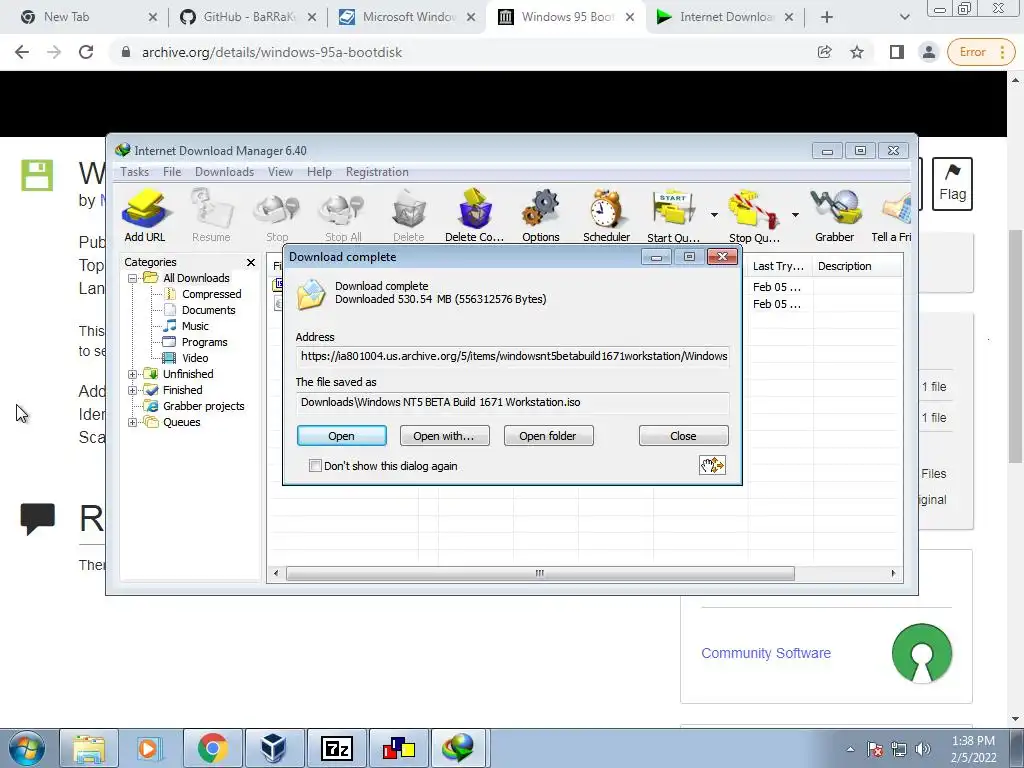This screenshot has width=1024, height=768.
Task: Click the horizontal scrollbar in the IDM download list
Action: point(540,573)
